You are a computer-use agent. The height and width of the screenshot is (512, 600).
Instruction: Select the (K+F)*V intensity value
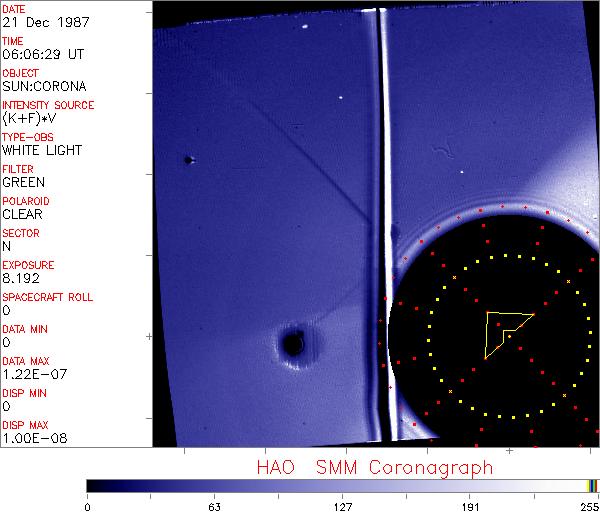click(29, 119)
